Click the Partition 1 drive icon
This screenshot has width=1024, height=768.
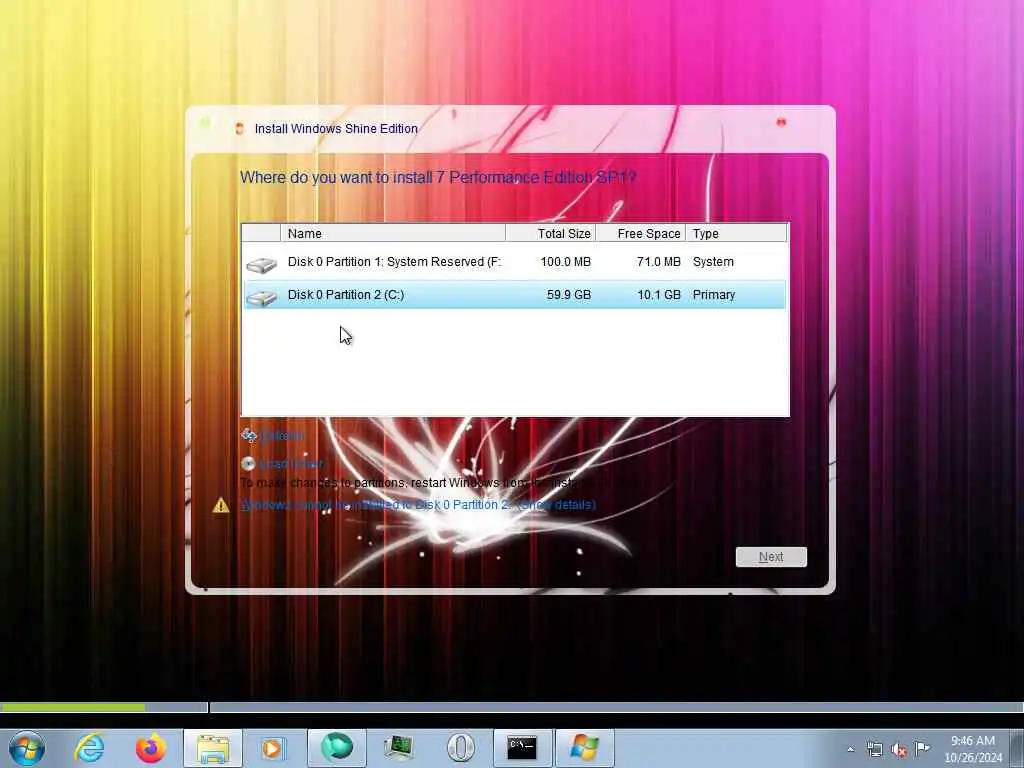(x=261, y=264)
